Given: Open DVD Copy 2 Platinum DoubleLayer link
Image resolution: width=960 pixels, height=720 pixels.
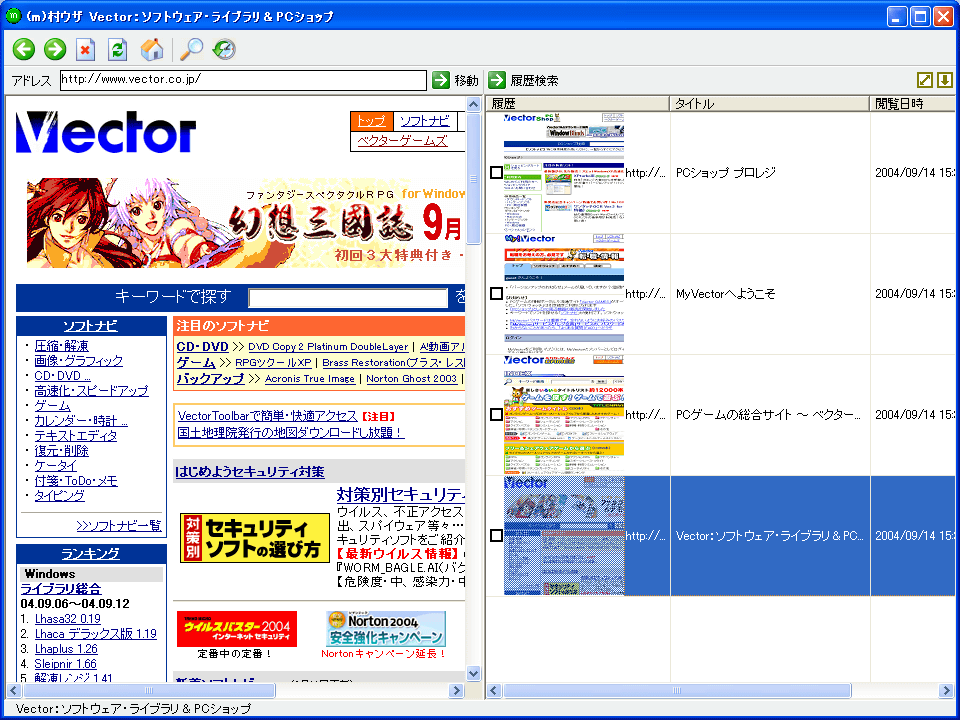Looking at the screenshot, I should [x=328, y=347].
